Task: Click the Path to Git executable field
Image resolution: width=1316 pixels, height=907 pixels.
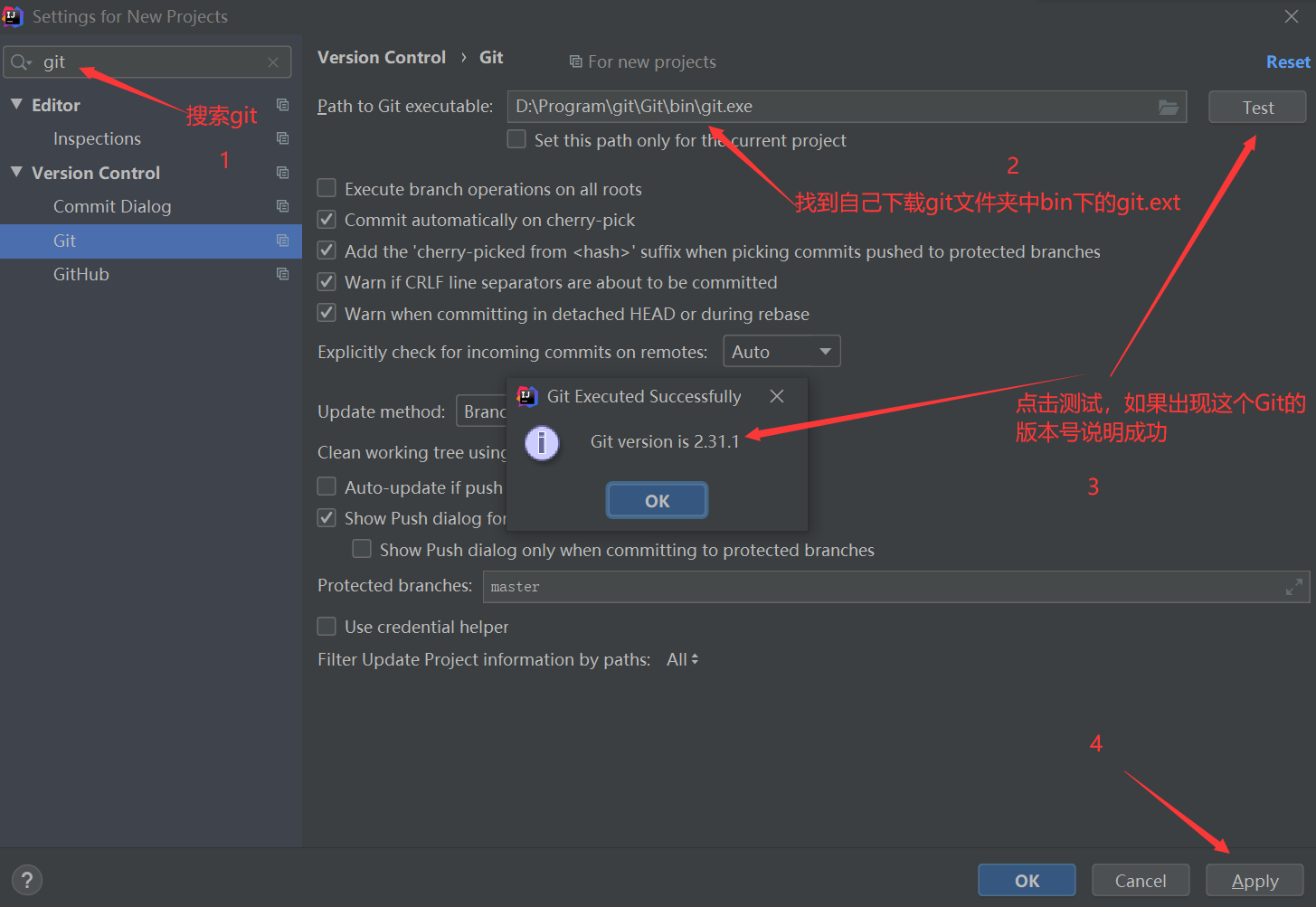Action: coord(847,107)
